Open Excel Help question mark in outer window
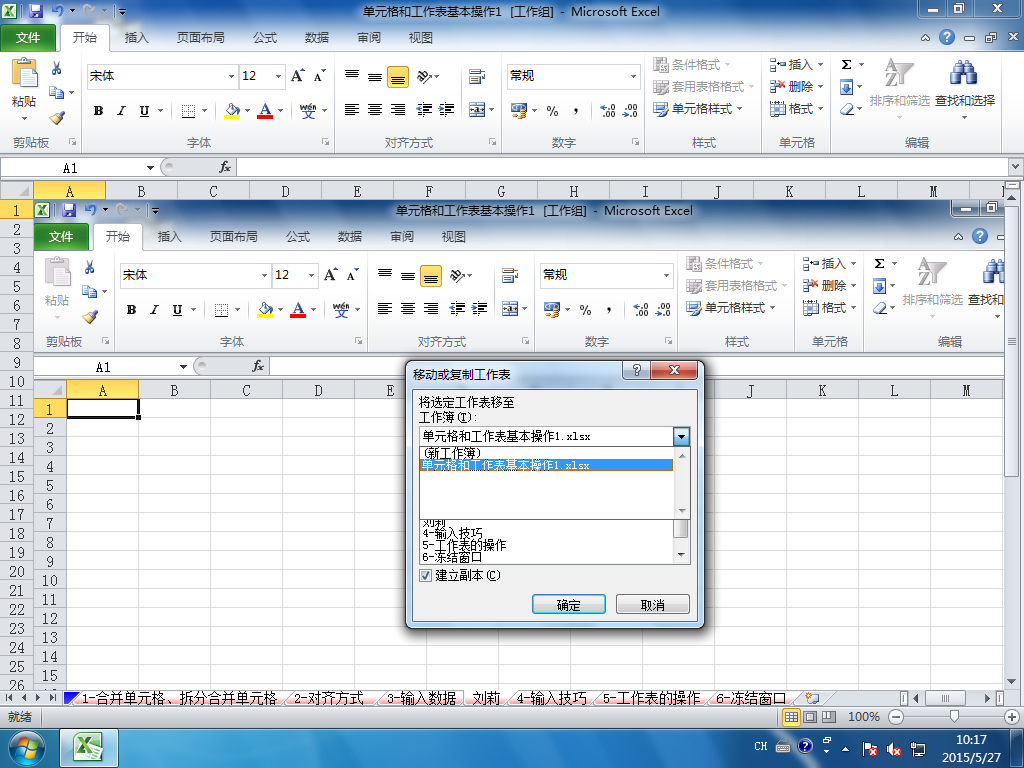This screenshot has width=1024, height=768. tap(947, 37)
